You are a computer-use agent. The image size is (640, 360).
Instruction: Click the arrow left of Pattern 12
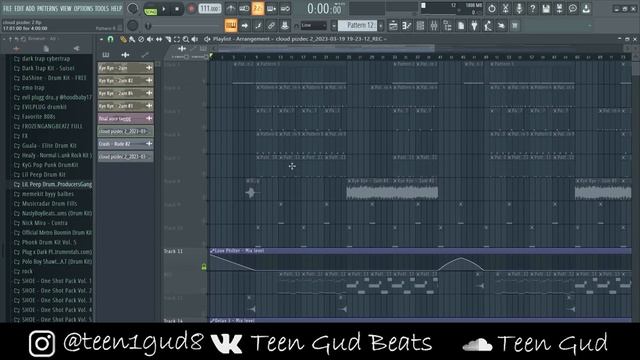(x=334, y=26)
